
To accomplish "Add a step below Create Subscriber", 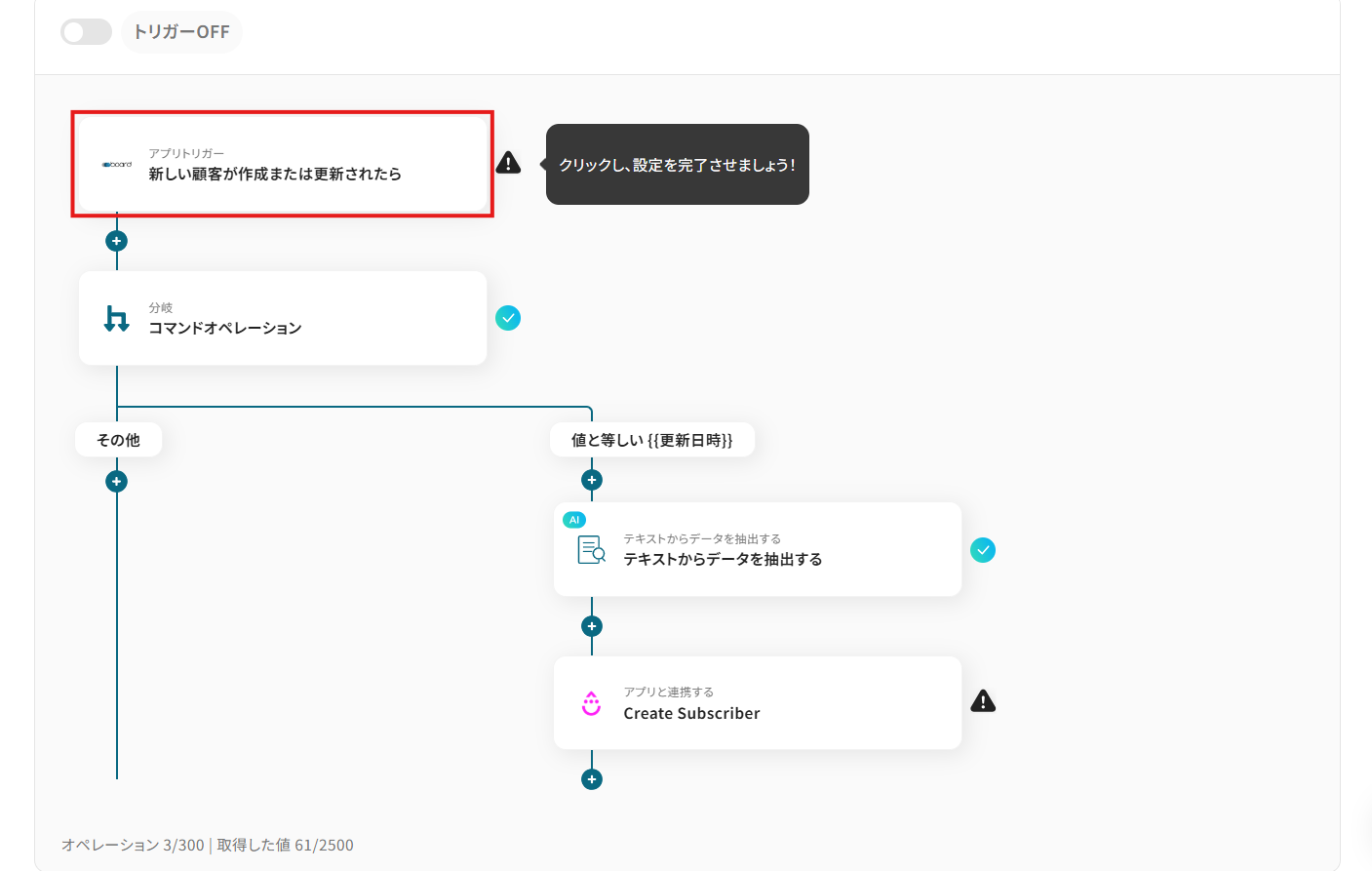I will point(592,779).
